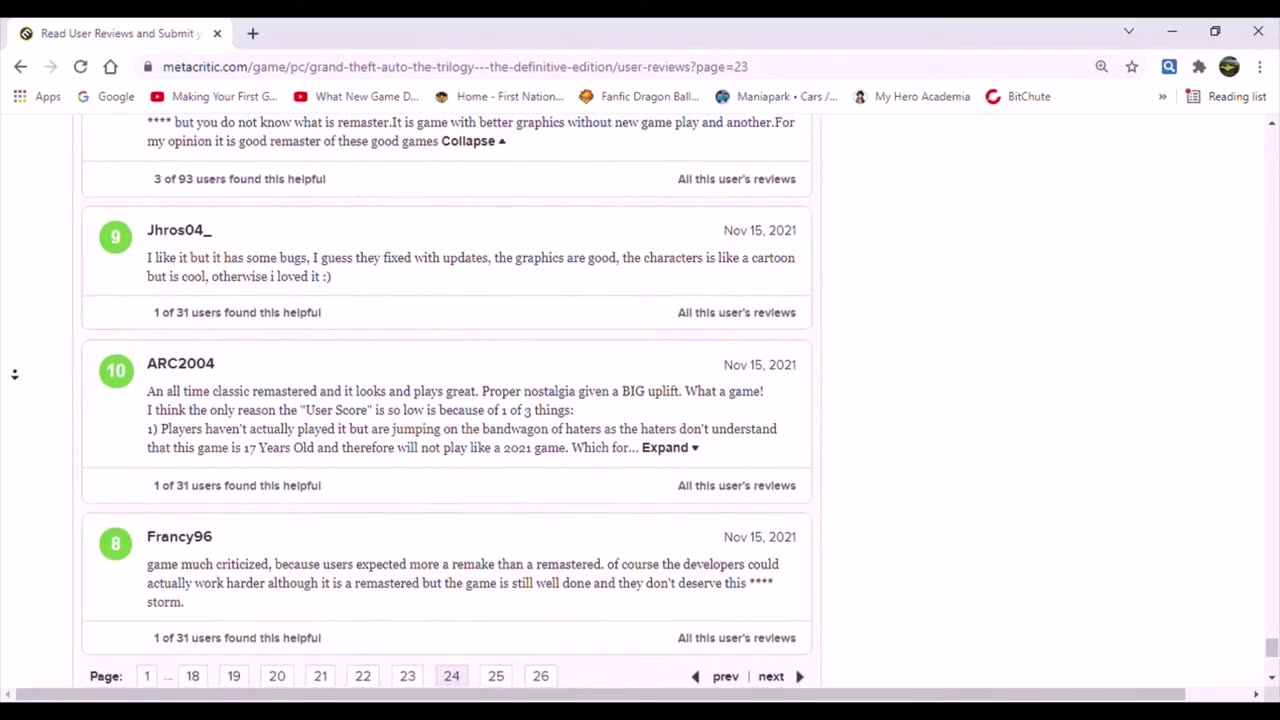
Task: Click the horizontal scrollbar at bottom
Action: click(601, 694)
